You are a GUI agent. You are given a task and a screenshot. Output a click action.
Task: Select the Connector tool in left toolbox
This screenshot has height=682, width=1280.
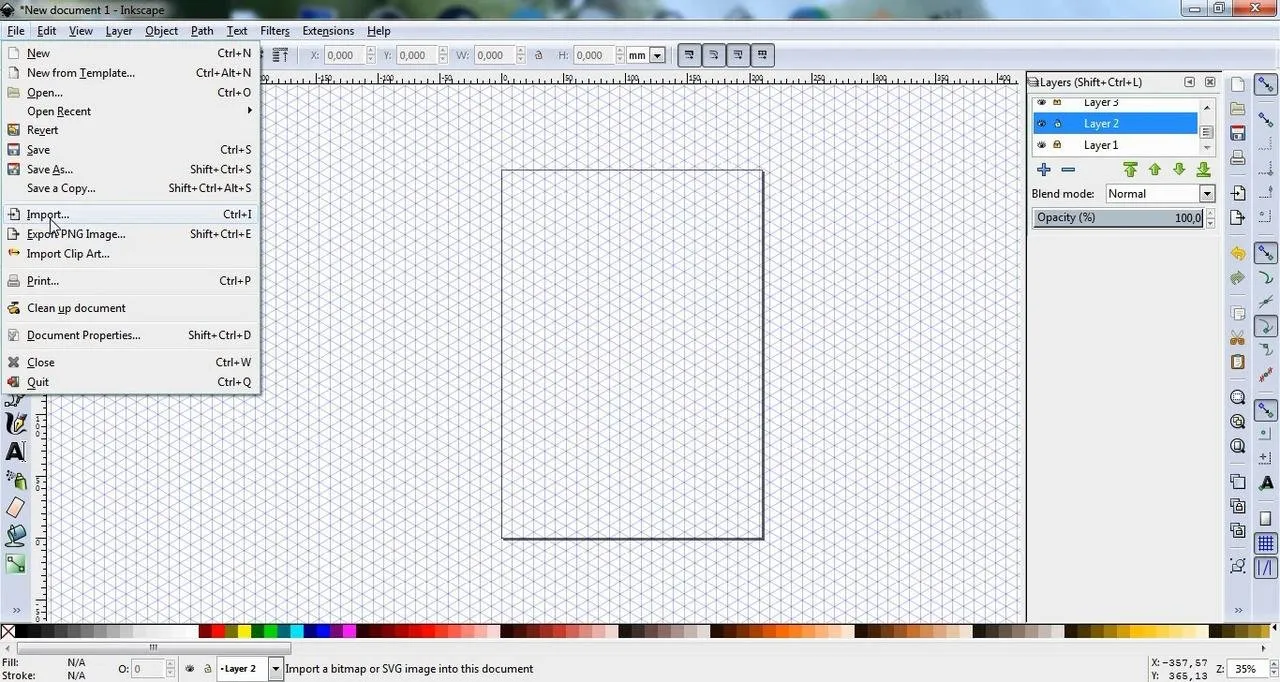15,564
